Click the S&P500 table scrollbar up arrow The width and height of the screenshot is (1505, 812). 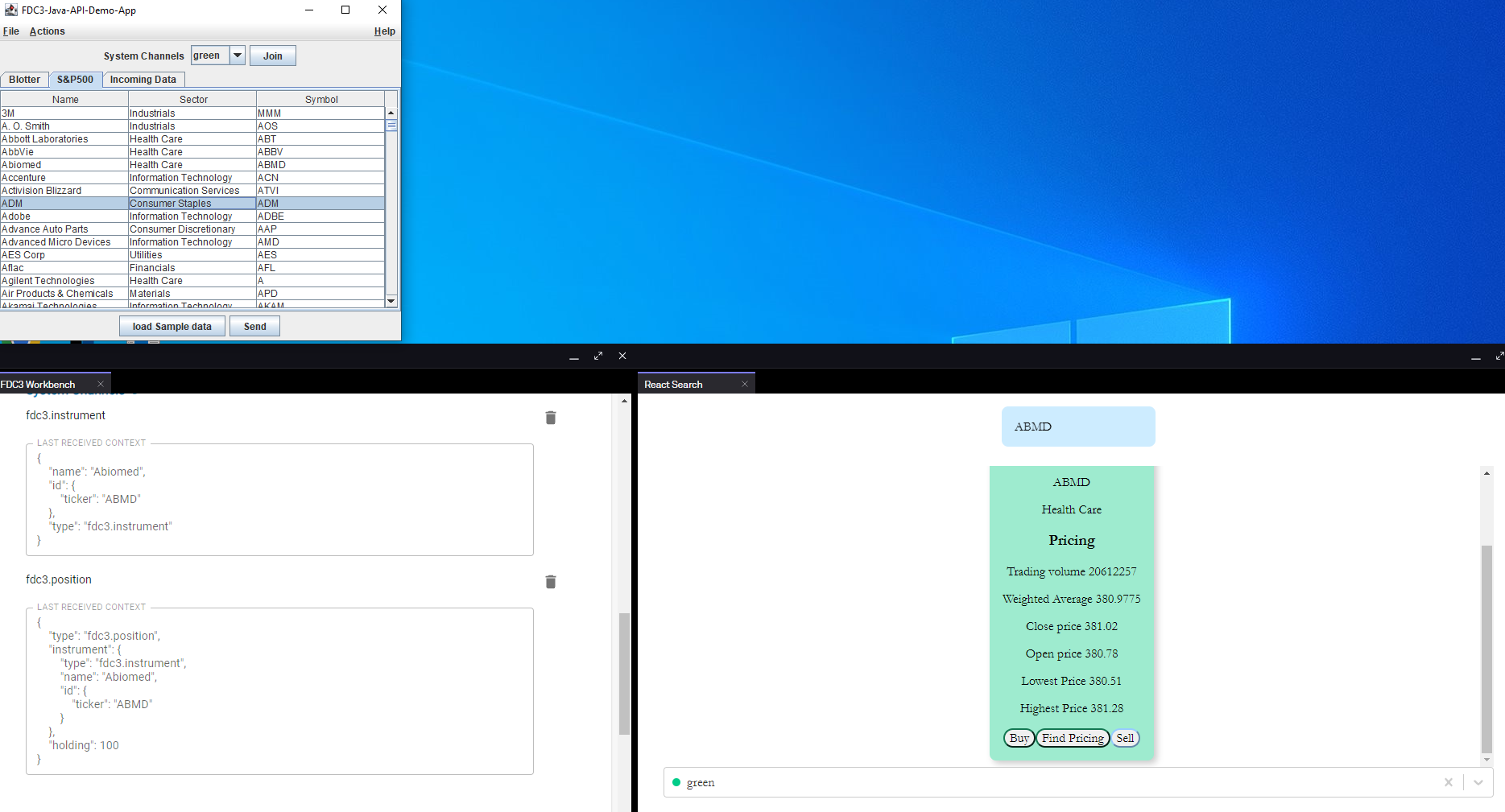click(391, 113)
